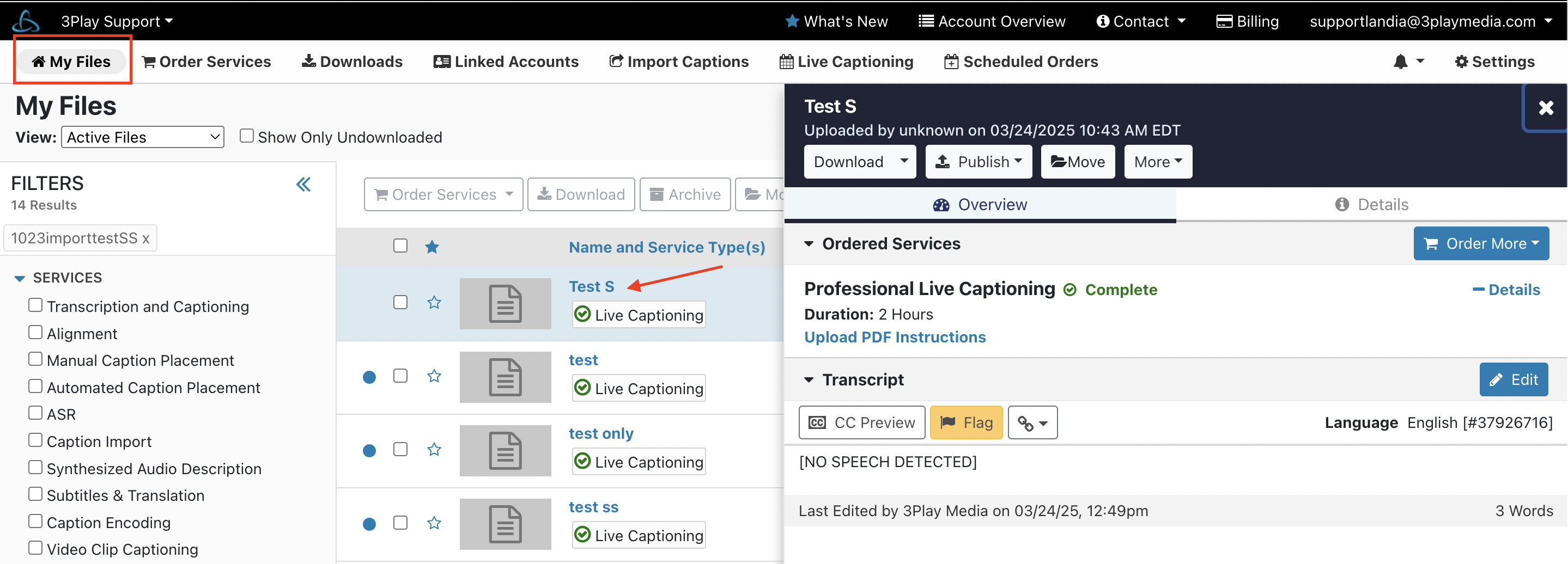Open the test only document thumbnail
The image size is (1568, 564).
(x=505, y=450)
